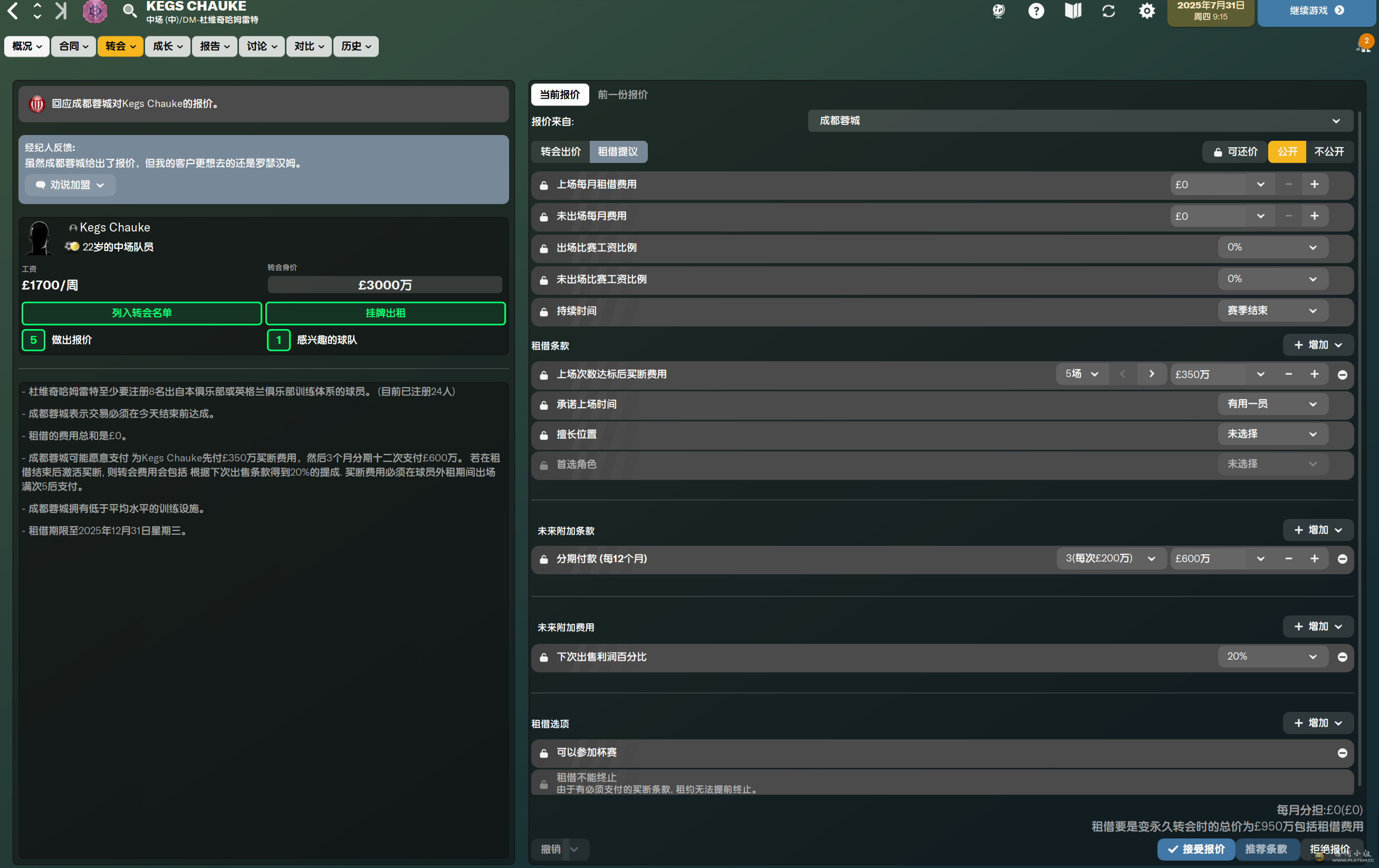Open the 3(每次£200万) installments dropdown
This screenshot has width=1379, height=868.
[1111, 558]
